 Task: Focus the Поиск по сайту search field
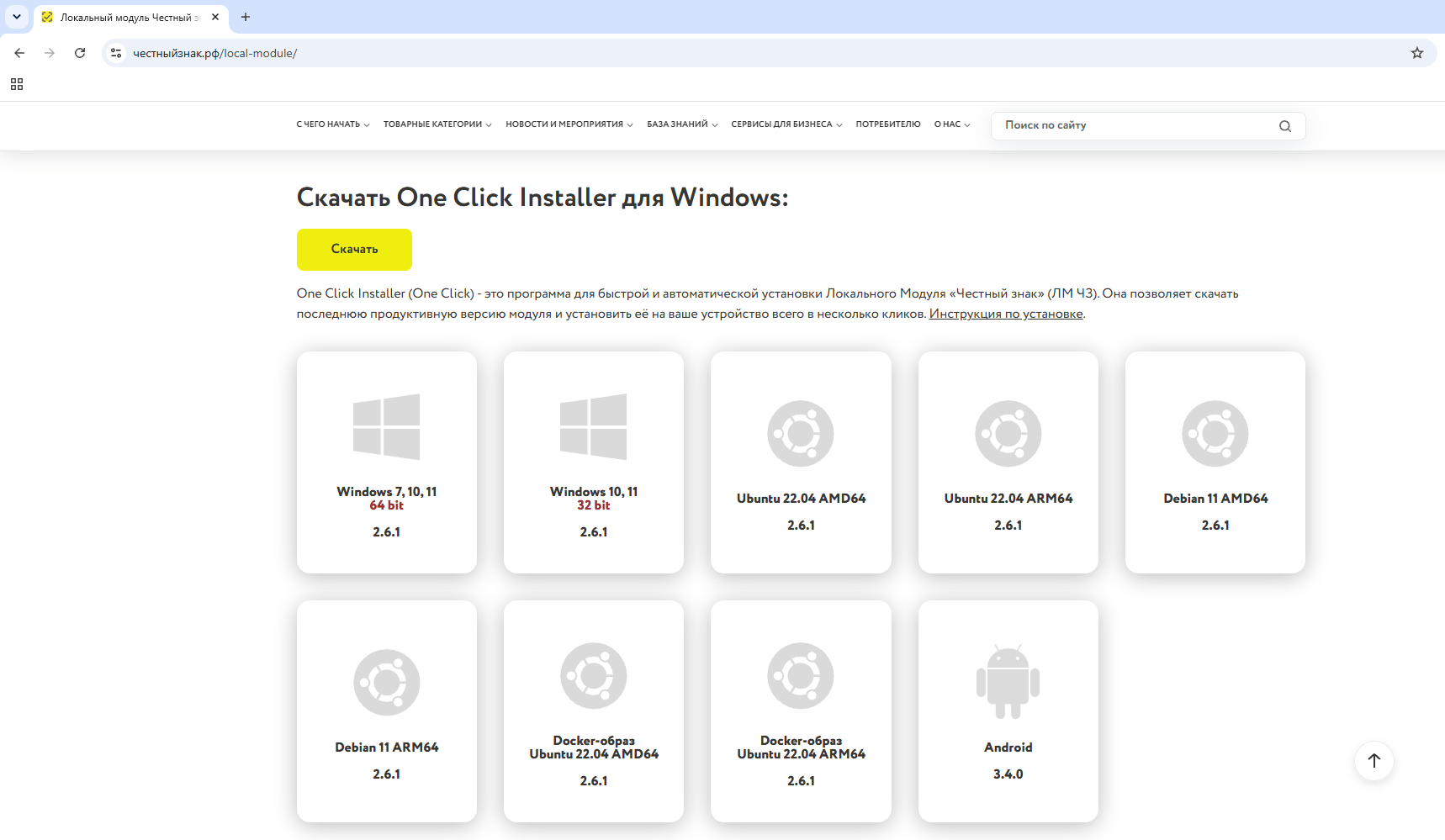click(x=1148, y=126)
